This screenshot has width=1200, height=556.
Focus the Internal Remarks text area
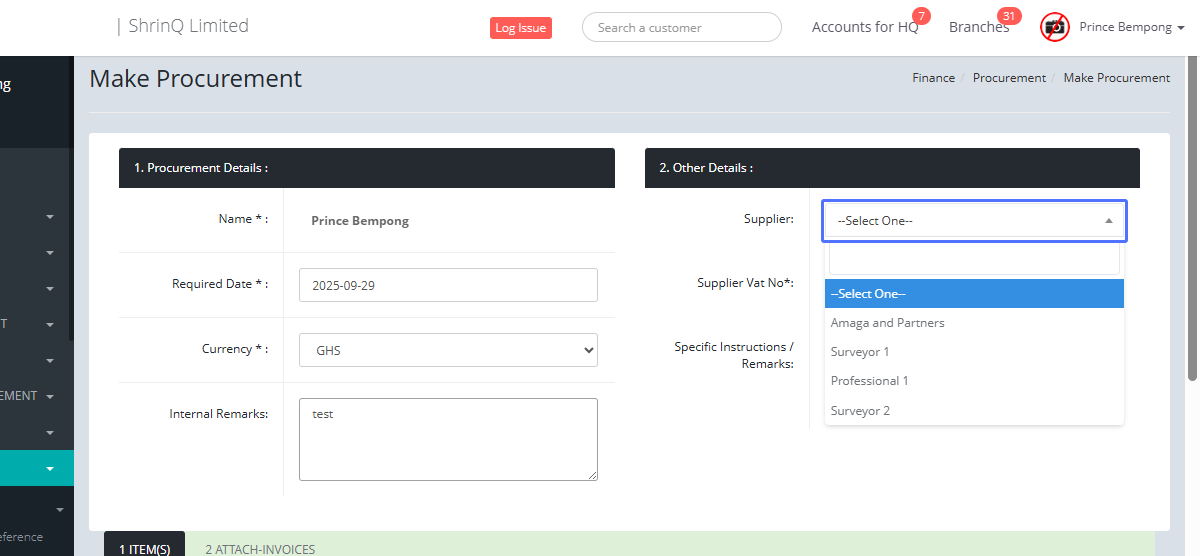tap(448, 439)
